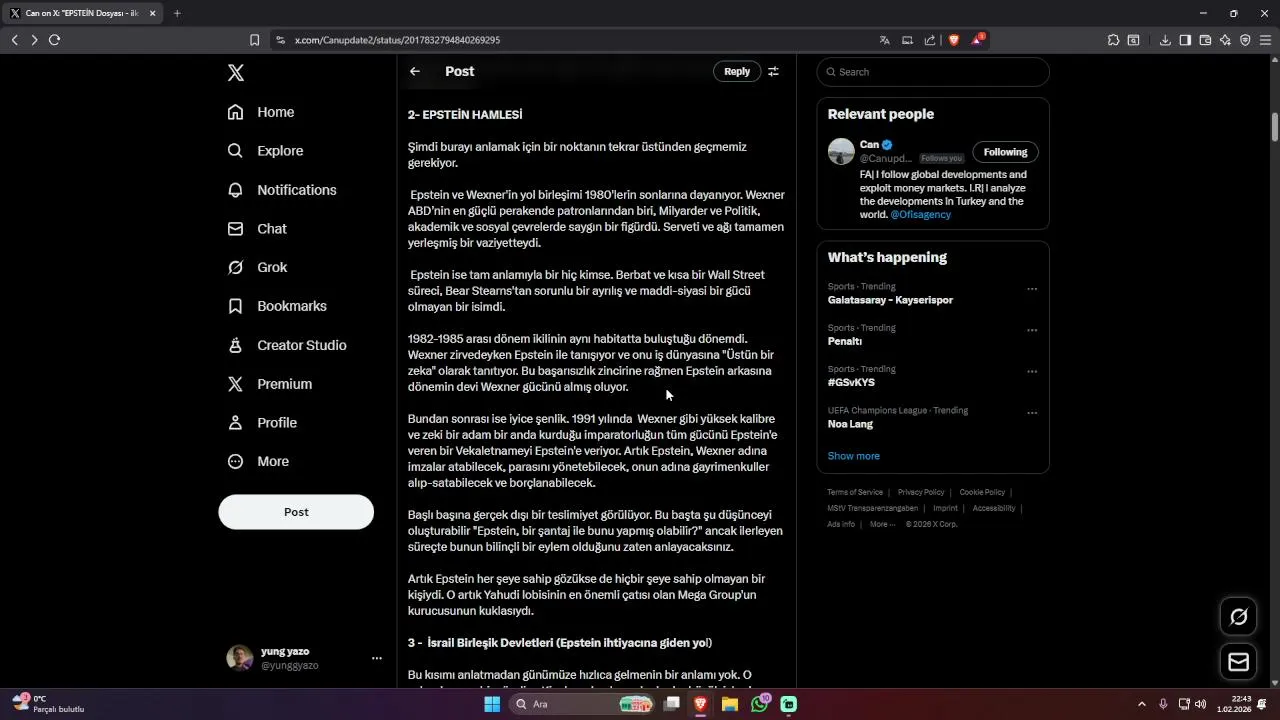The height and width of the screenshot is (720, 1280).
Task: Open Brave Rewards triangle icon
Action: (x=977, y=40)
